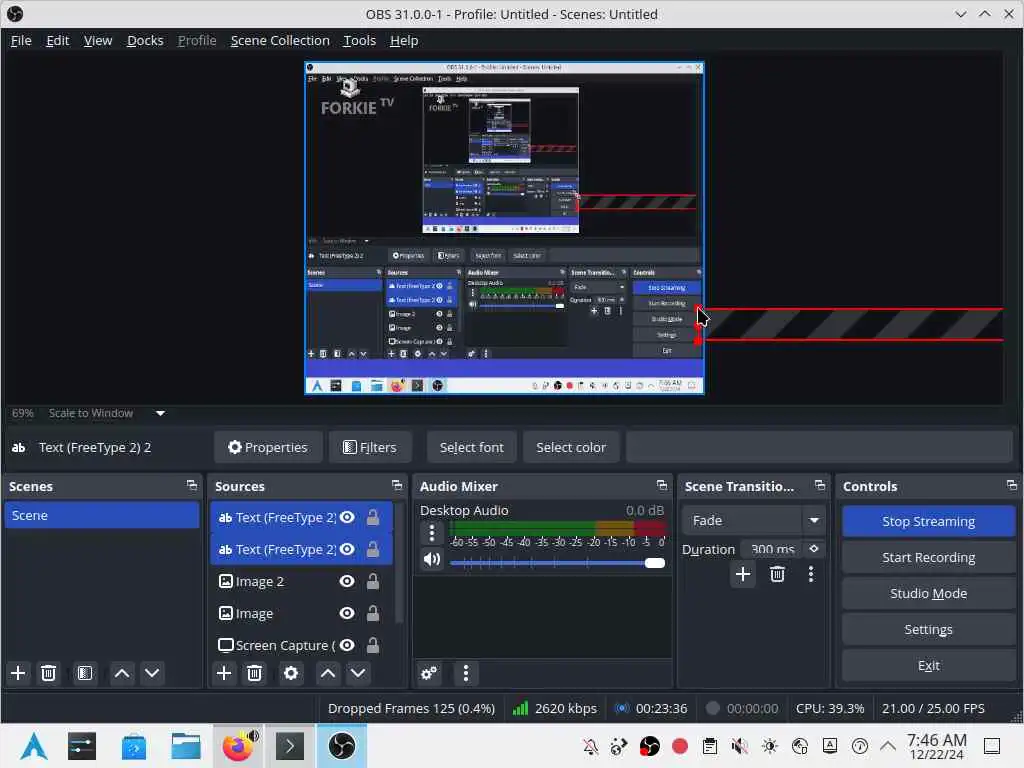Image resolution: width=1024 pixels, height=768 pixels.
Task: Open the Fade transition dropdown
Action: pos(754,520)
